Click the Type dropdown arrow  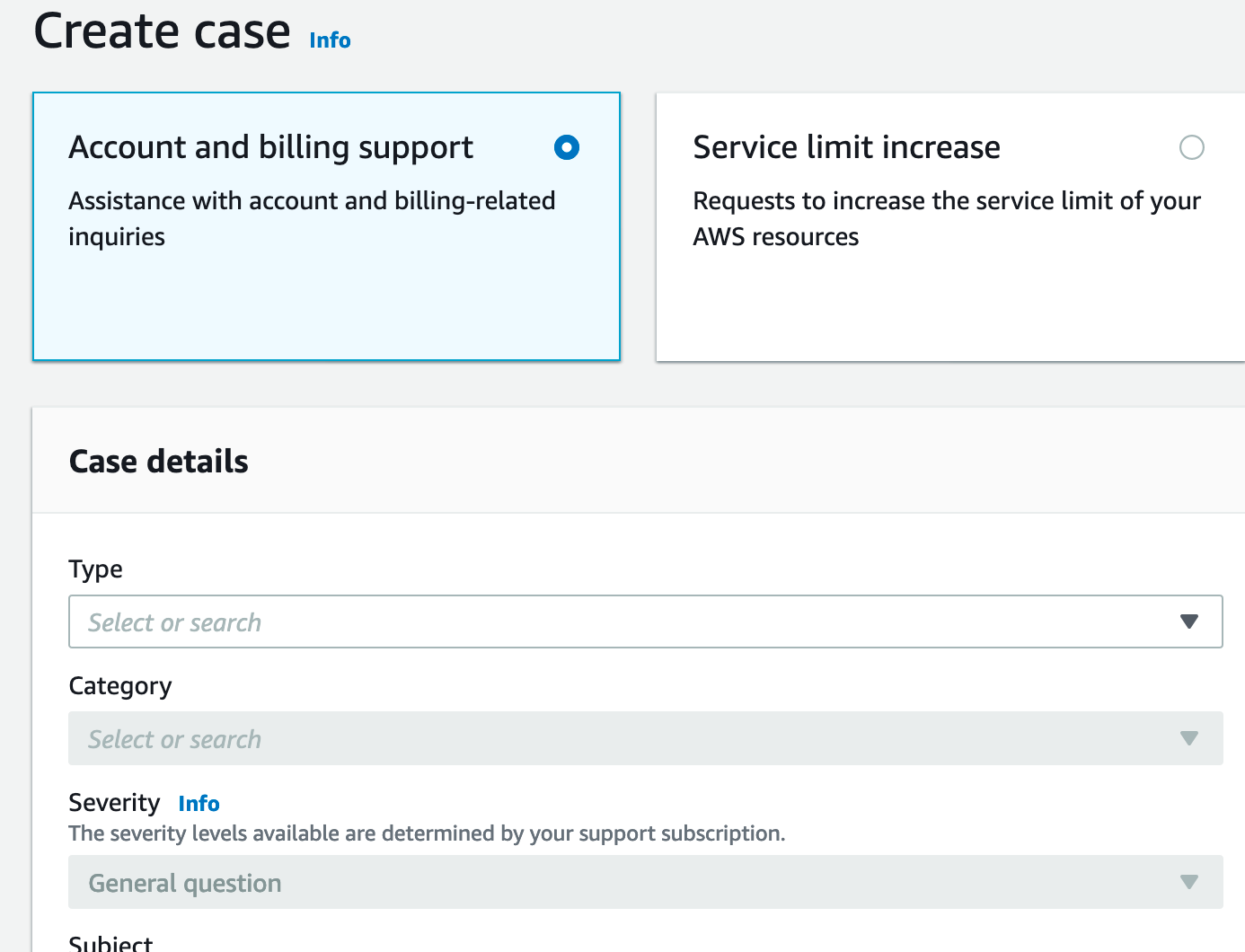[x=1189, y=621]
